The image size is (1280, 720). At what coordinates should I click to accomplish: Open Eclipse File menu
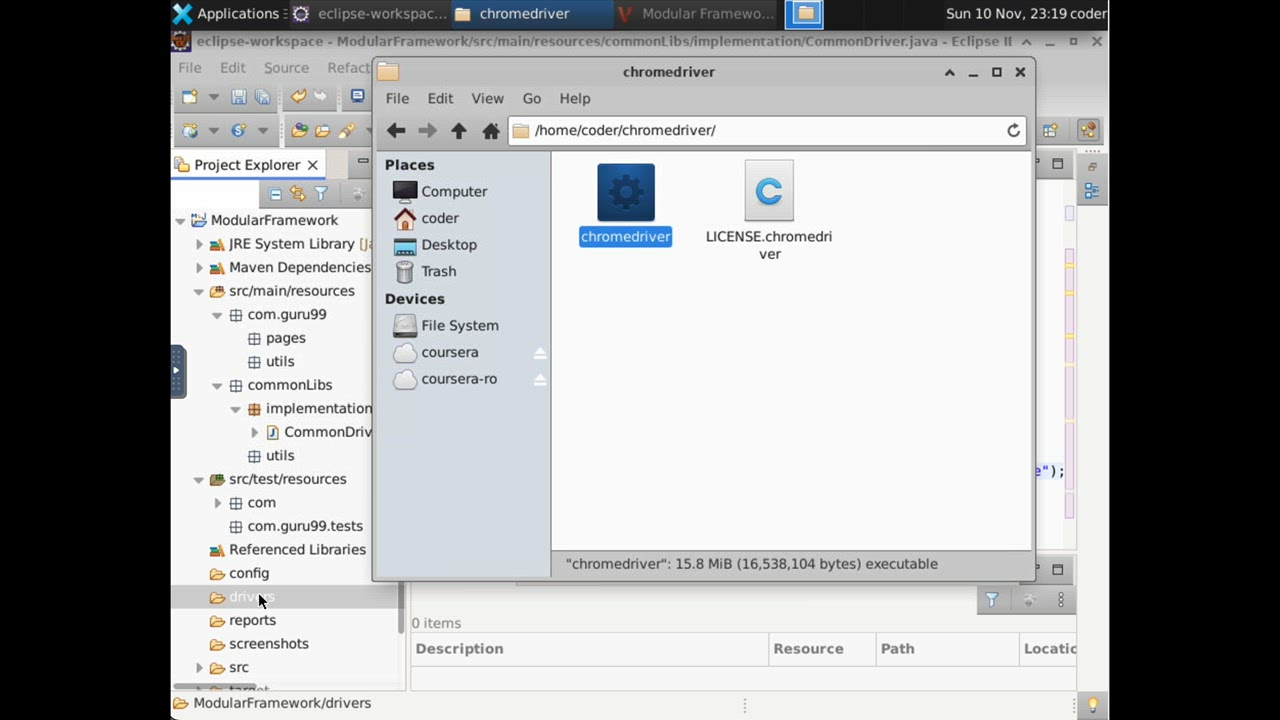coord(190,68)
